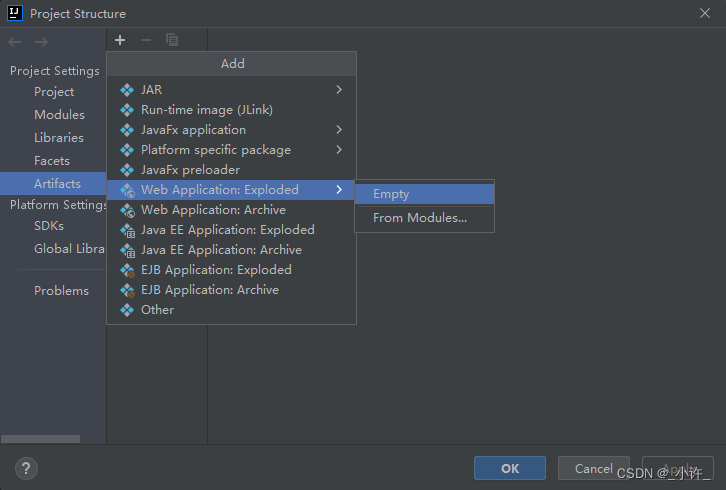Click the JAR artifact icon
726x490 pixels.
[127, 89]
